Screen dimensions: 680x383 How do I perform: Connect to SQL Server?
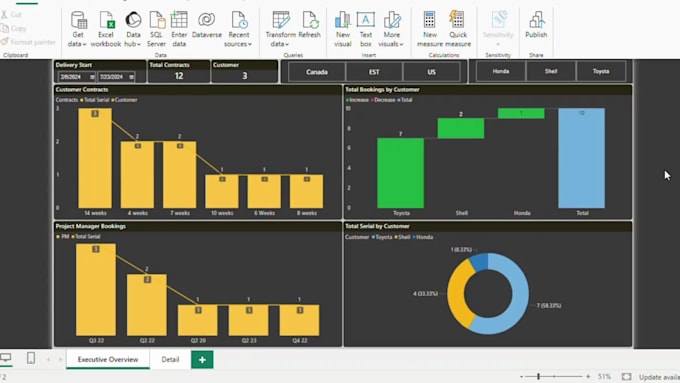156,29
